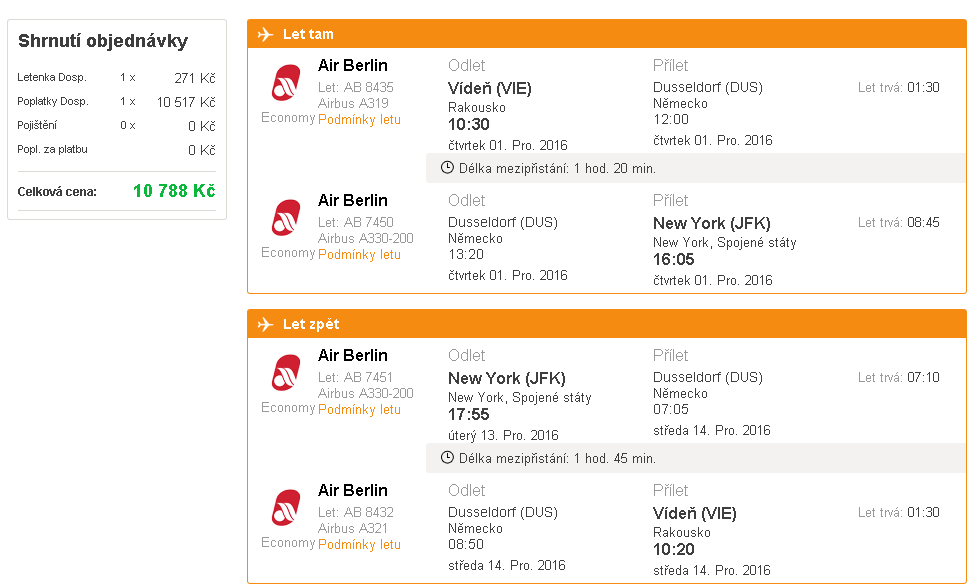The height and width of the screenshot is (588, 975).
Task: Click the Air Berlin logo for flight AB 7451
Action: [286, 372]
